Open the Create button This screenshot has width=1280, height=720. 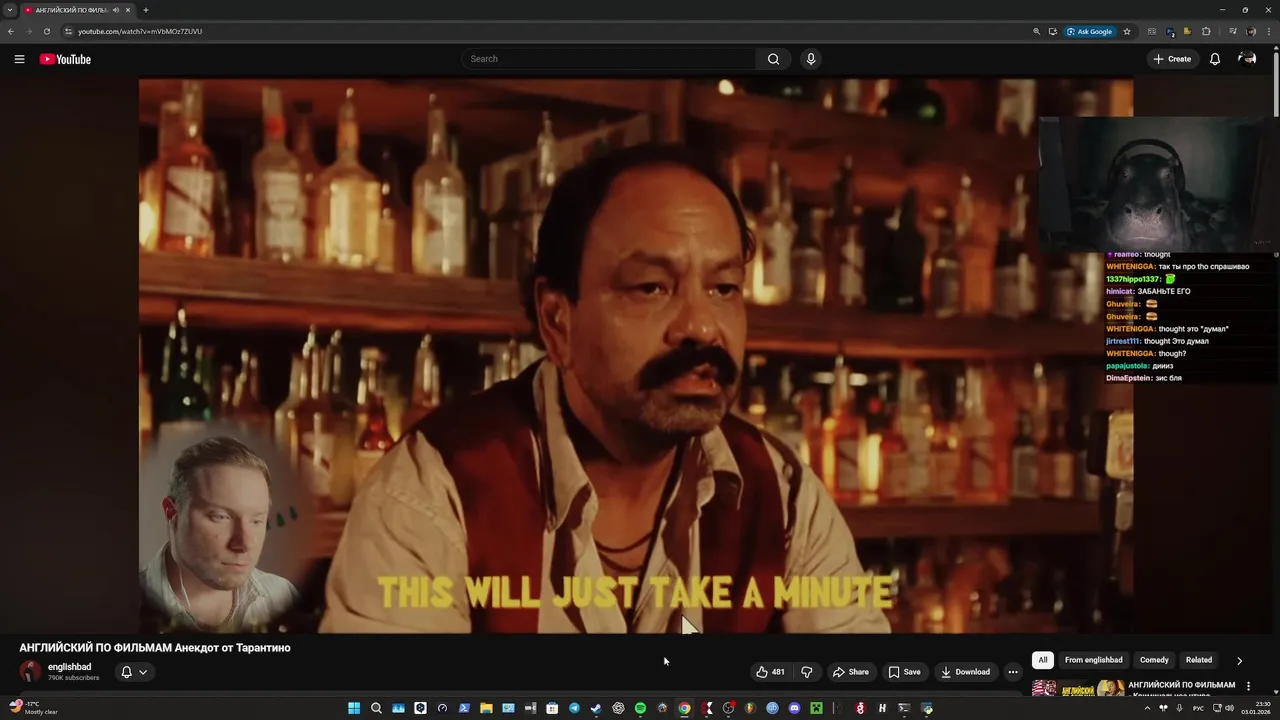tap(1172, 59)
